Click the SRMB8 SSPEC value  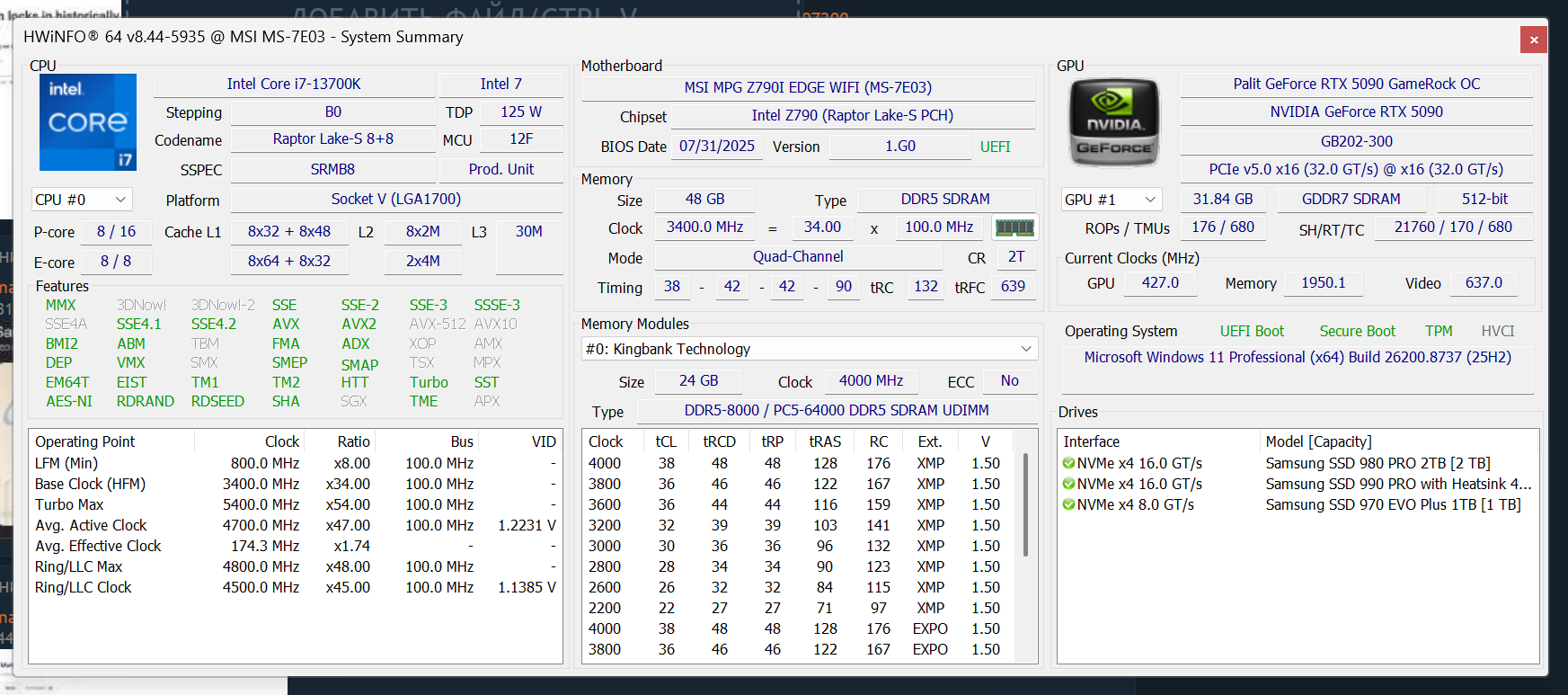pos(333,170)
